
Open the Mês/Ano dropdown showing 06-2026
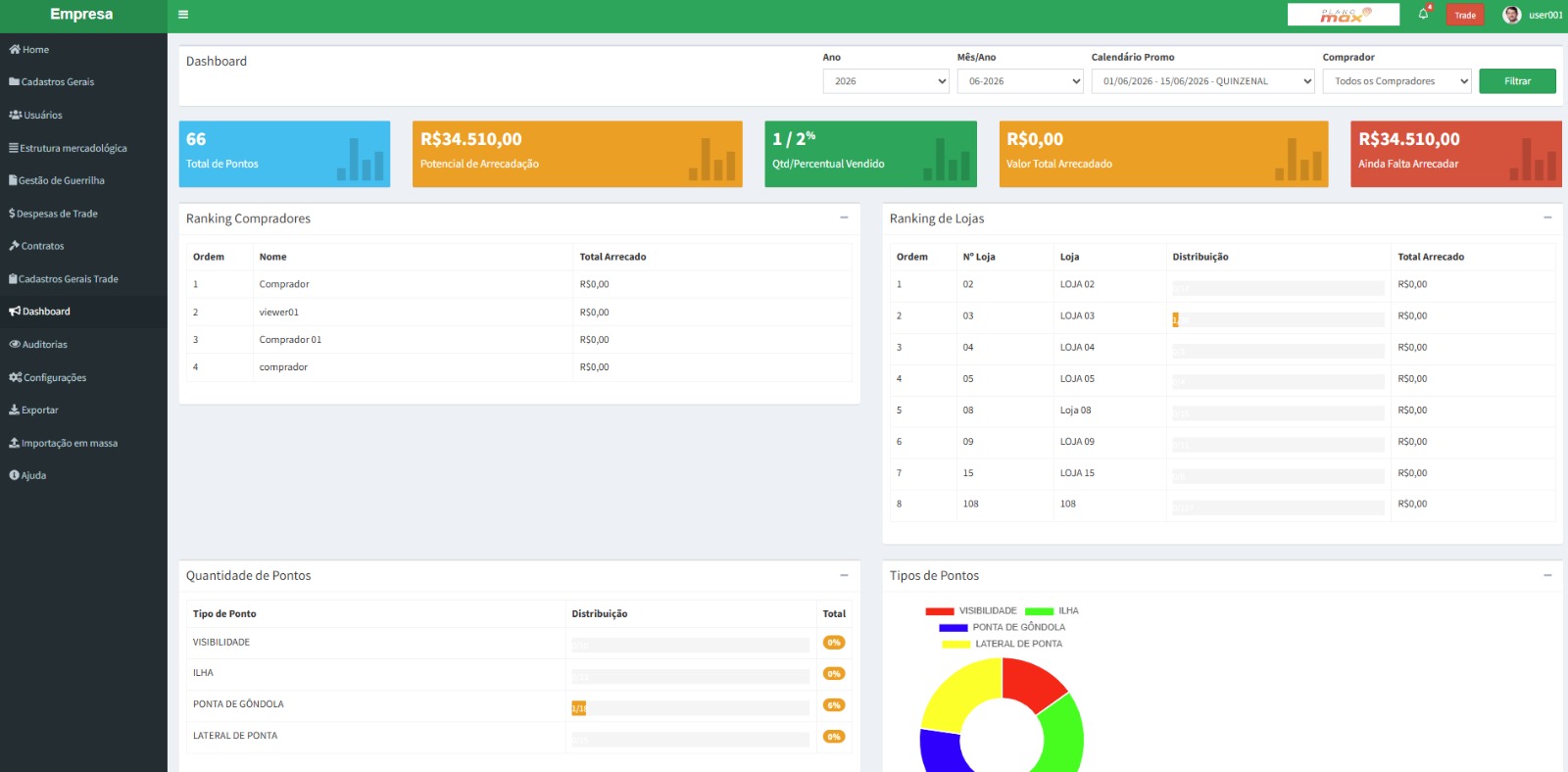(x=1020, y=81)
